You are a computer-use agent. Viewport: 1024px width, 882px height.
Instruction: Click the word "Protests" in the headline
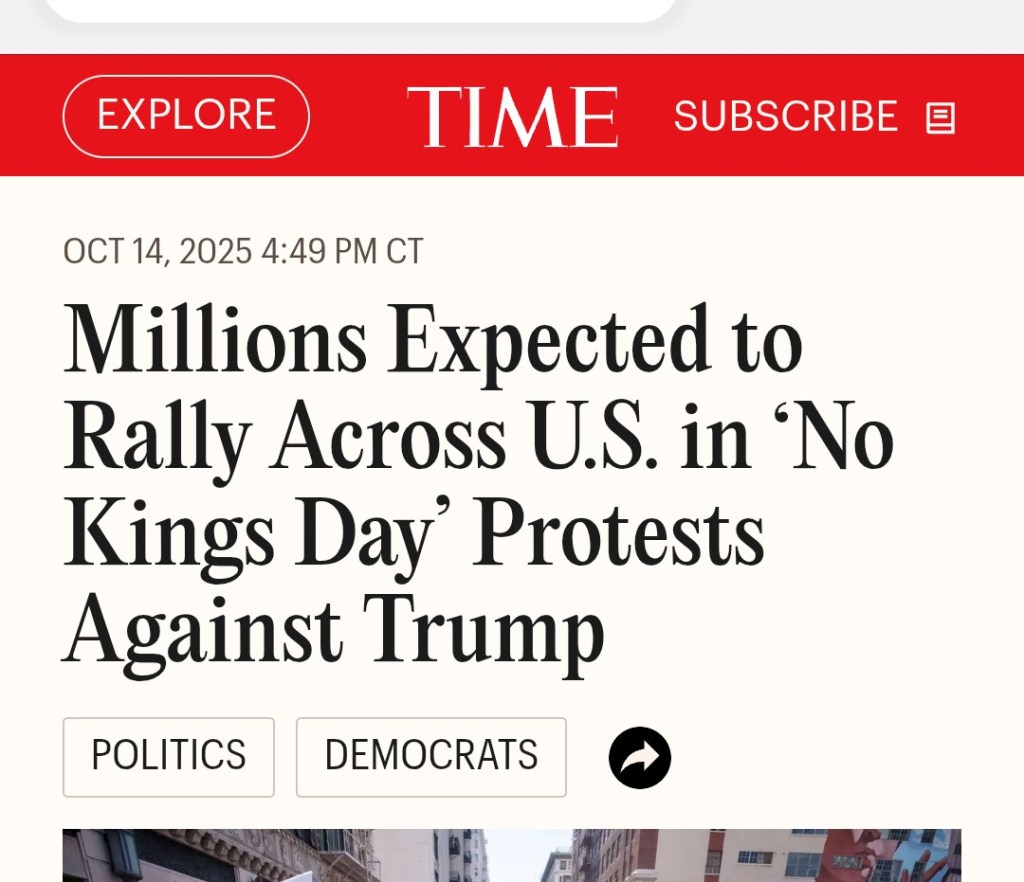coord(619,536)
